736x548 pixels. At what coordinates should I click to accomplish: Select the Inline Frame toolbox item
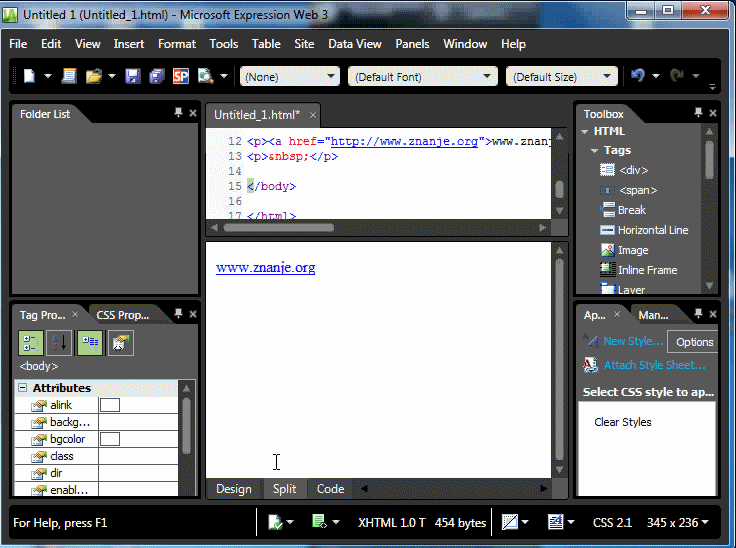coord(646,270)
